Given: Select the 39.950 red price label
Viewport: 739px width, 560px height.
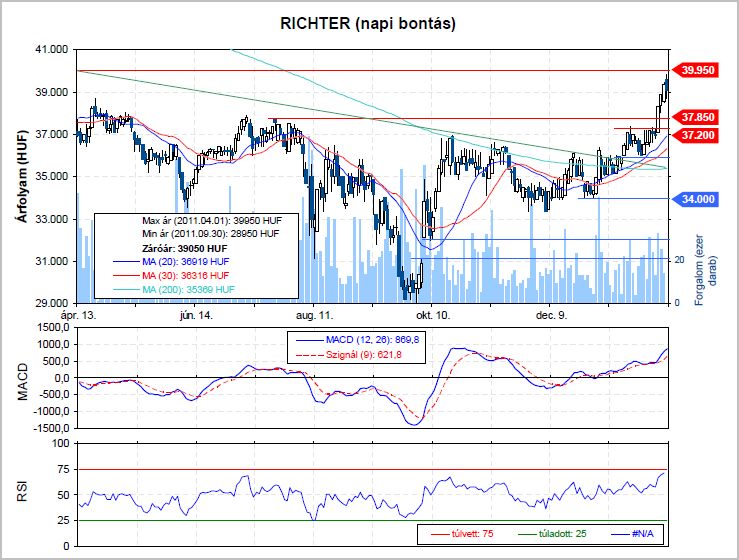Looking at the screenshot, I should coord(695,70).
